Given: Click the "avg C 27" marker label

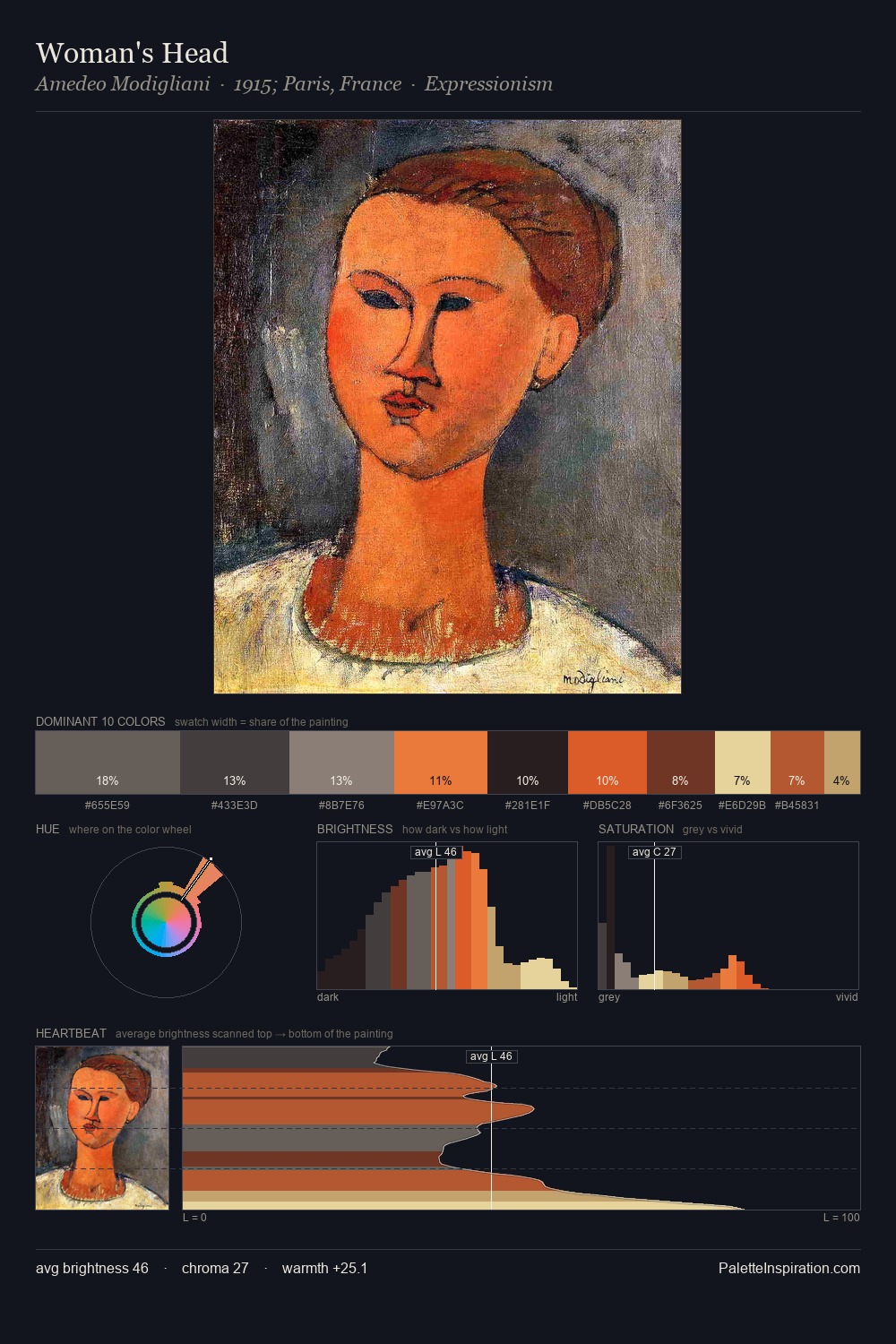Looking at the screenshot, I should coord(654,852).
